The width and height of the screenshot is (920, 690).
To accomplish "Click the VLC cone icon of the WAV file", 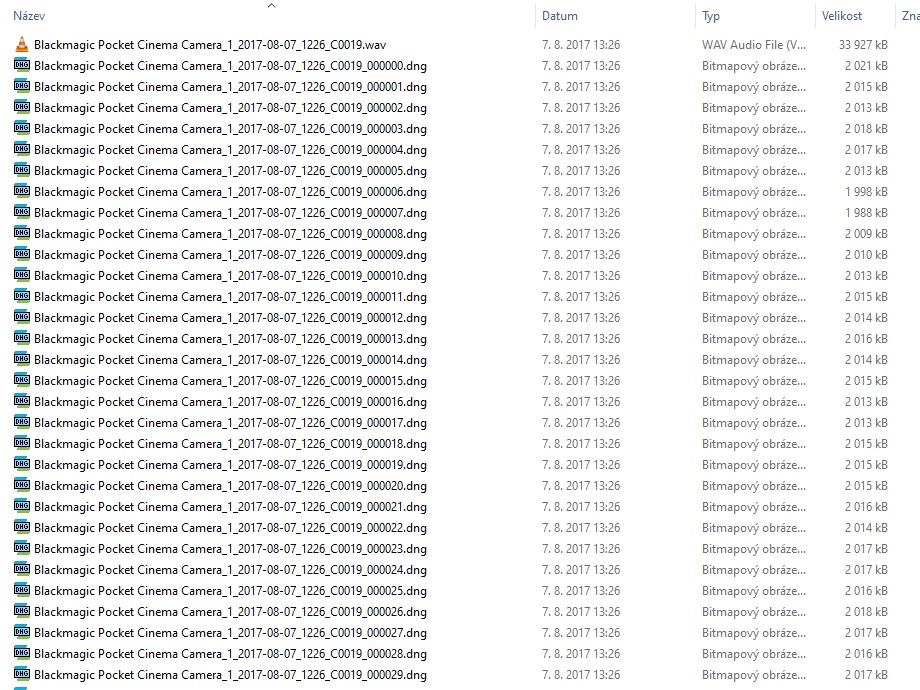I will [x=22, y=45].
